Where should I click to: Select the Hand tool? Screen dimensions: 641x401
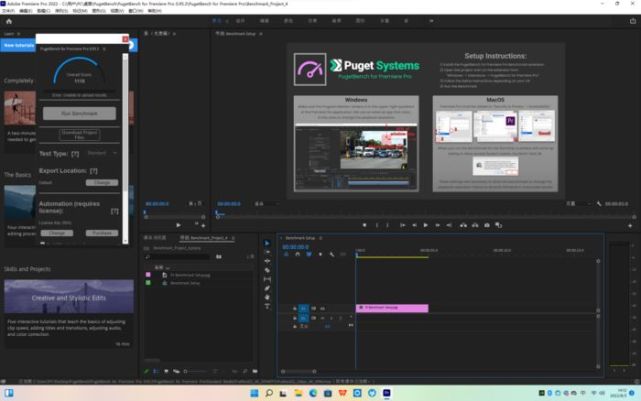coord(267,297)
